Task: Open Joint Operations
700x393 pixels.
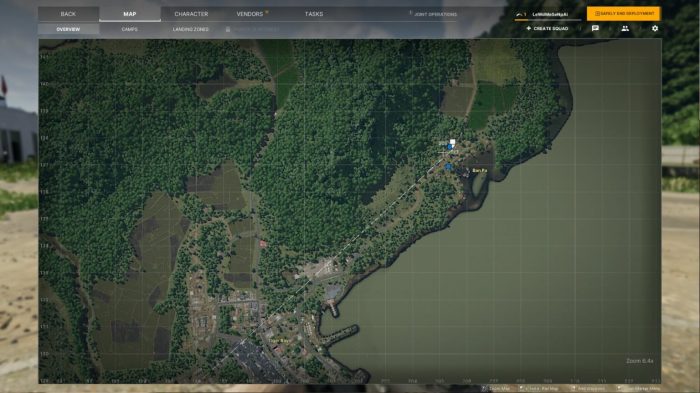Action: pos(435,14)
